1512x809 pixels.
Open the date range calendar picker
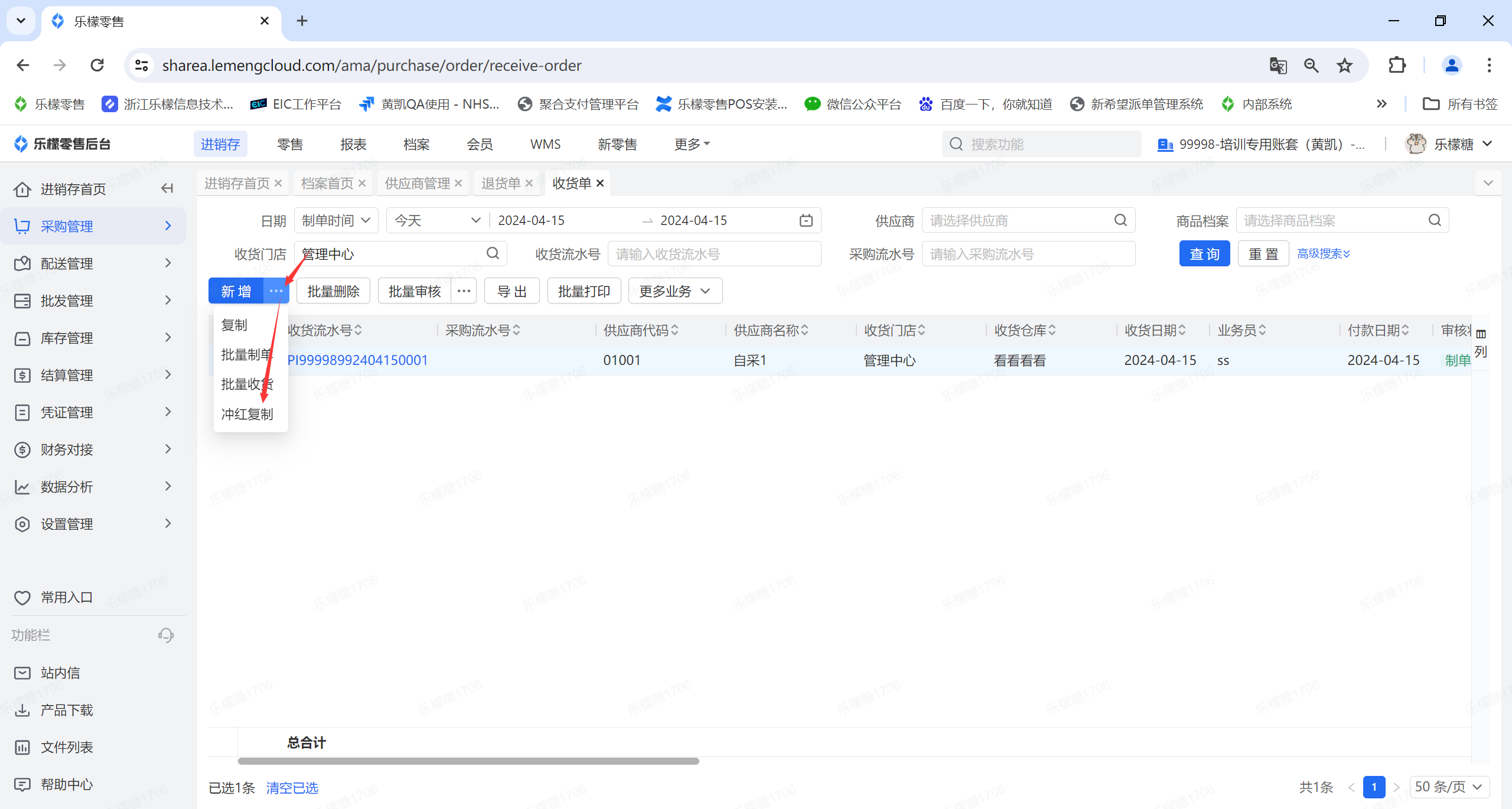pyautogui.click(x=806, y=220)
